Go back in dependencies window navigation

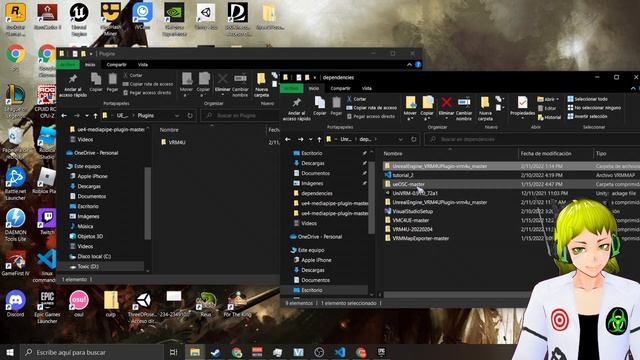(288, 139)
